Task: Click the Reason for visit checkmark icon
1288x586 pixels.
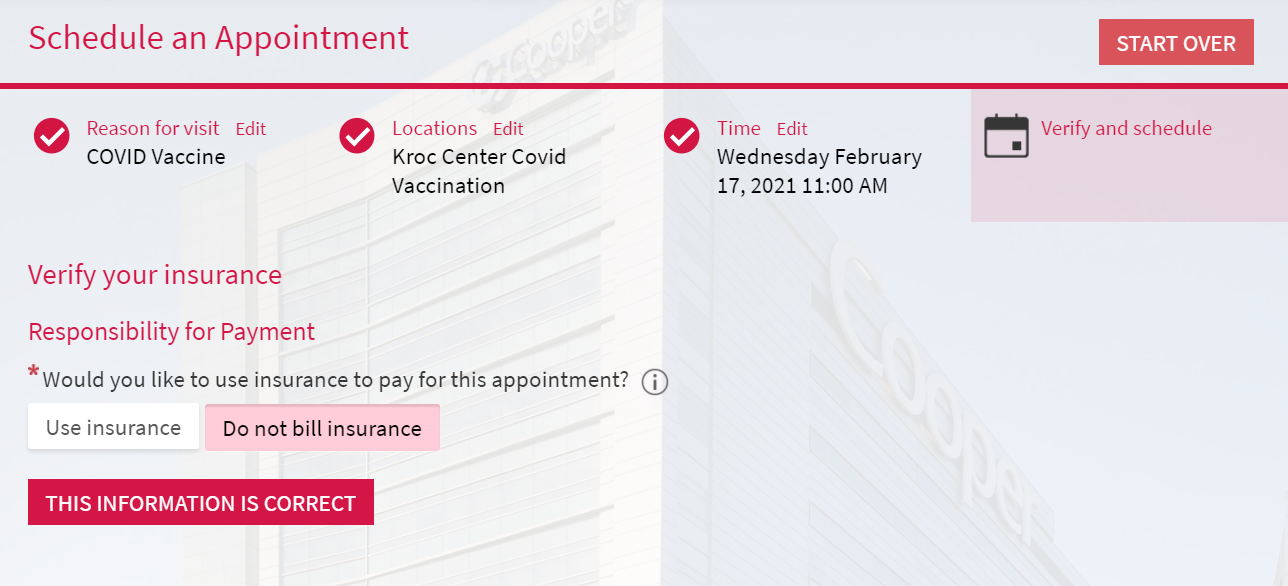Action: pyautogui.click(x=52, y=136)
